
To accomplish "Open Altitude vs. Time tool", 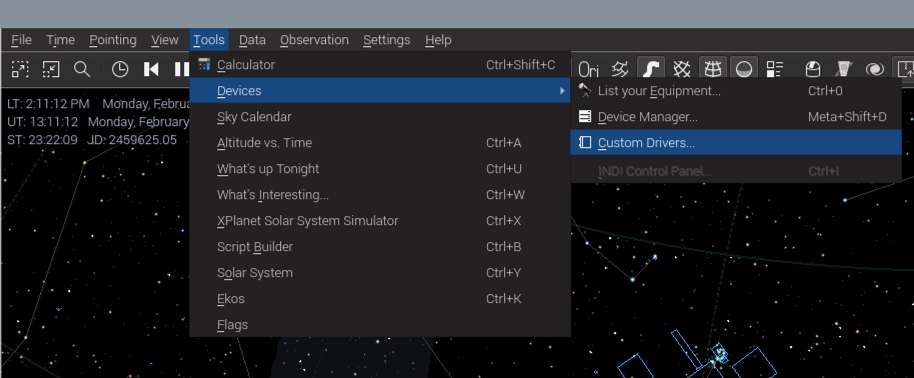I will click(x=379, y=142).
